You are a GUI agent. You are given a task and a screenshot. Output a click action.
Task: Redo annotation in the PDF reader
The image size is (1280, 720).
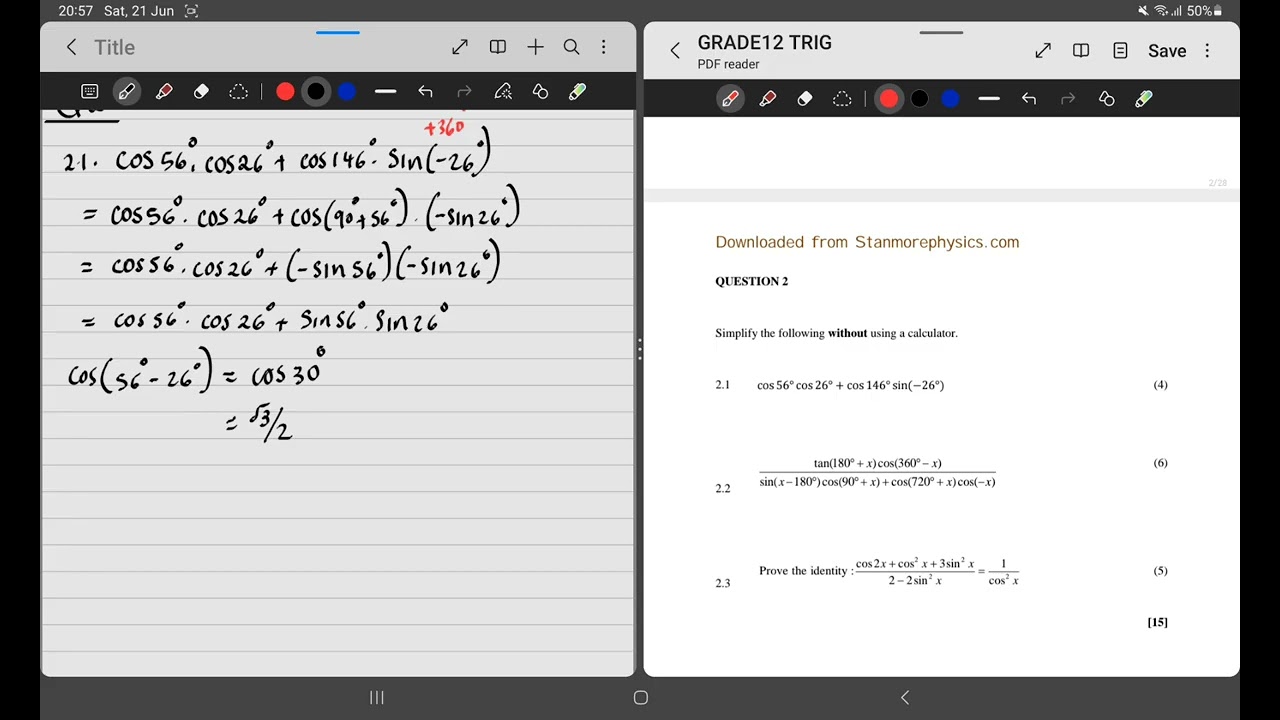(1068, 98)
